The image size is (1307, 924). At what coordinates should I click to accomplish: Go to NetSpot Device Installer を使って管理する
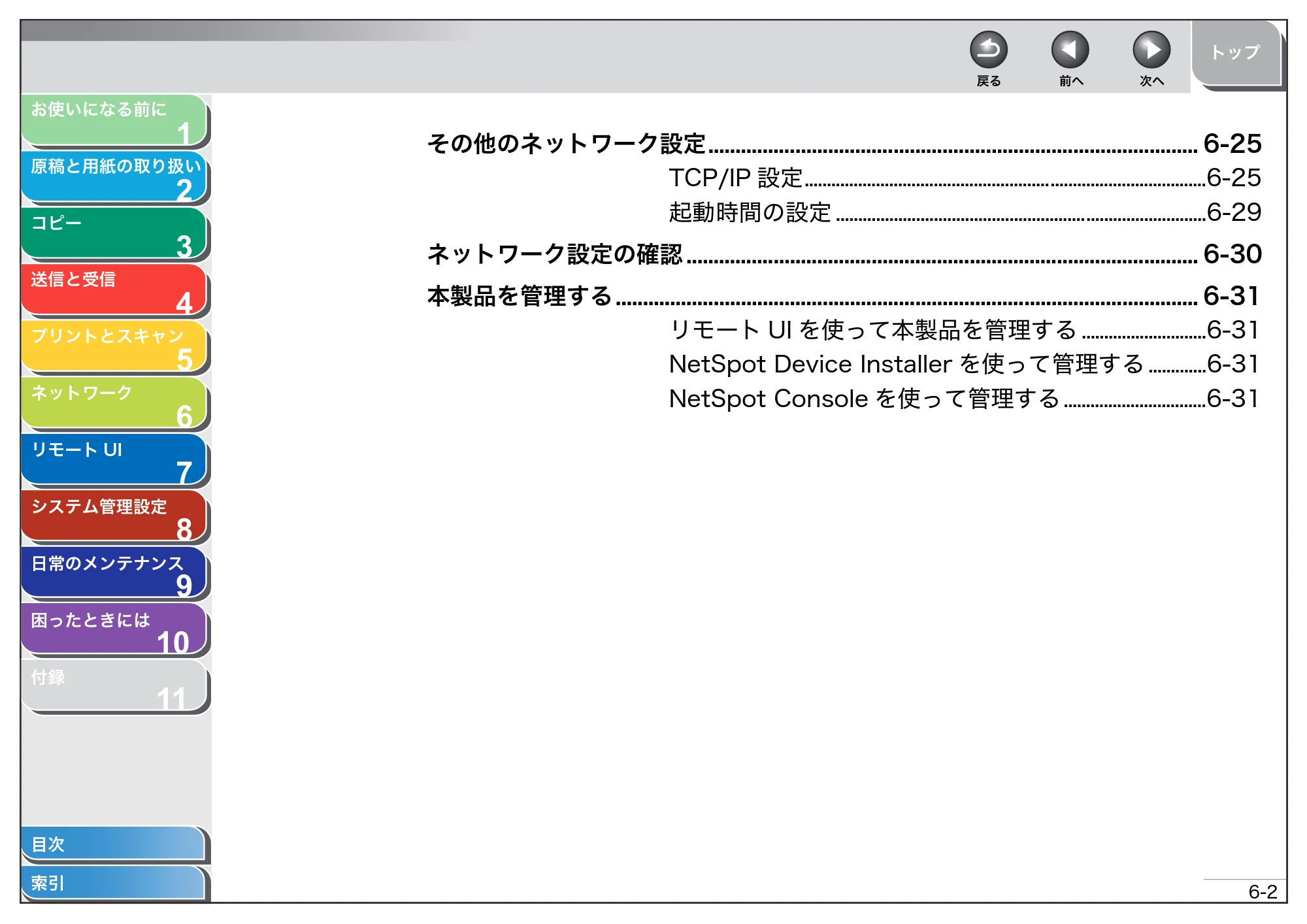tap(965, 364)
